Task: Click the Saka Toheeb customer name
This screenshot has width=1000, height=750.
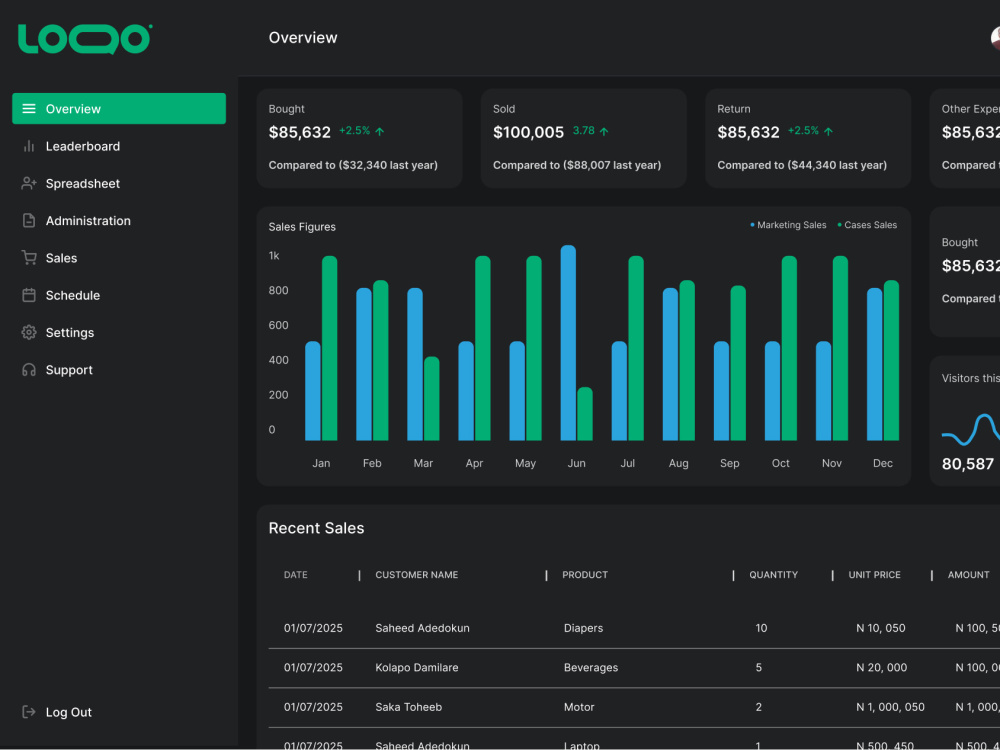Action: [408, 707]
